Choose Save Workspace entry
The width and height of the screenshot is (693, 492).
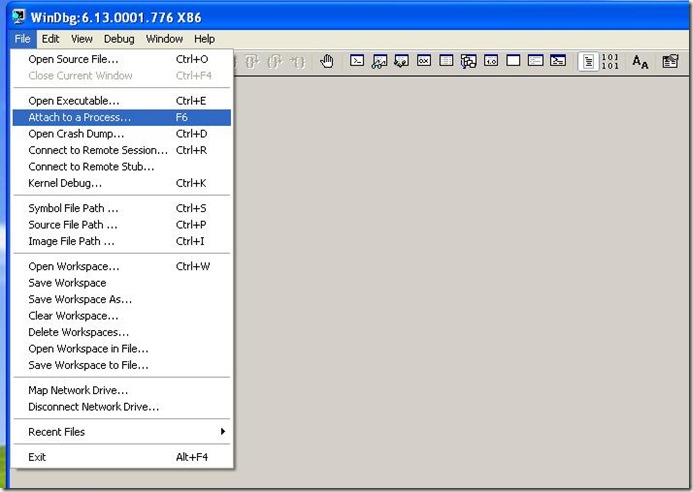pyautogui.click(x=122, y=283)
